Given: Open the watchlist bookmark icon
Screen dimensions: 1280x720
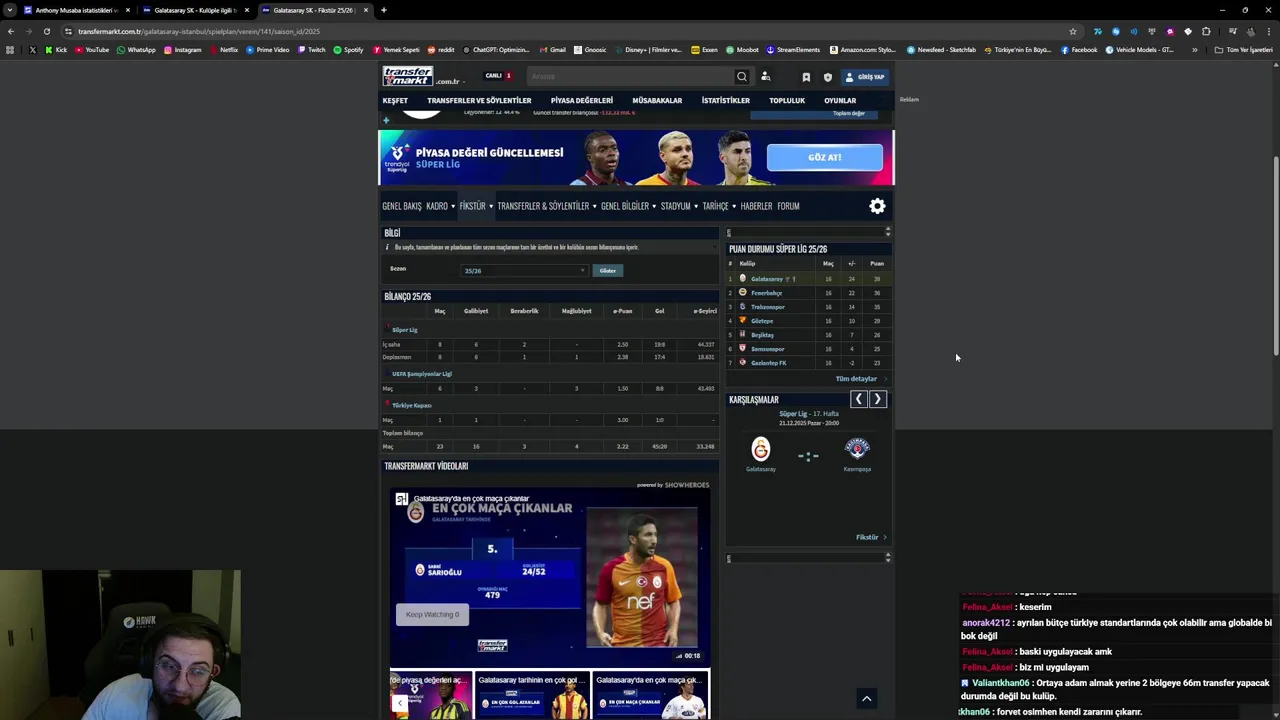Looking at the screenshot, I should [806, 77].
